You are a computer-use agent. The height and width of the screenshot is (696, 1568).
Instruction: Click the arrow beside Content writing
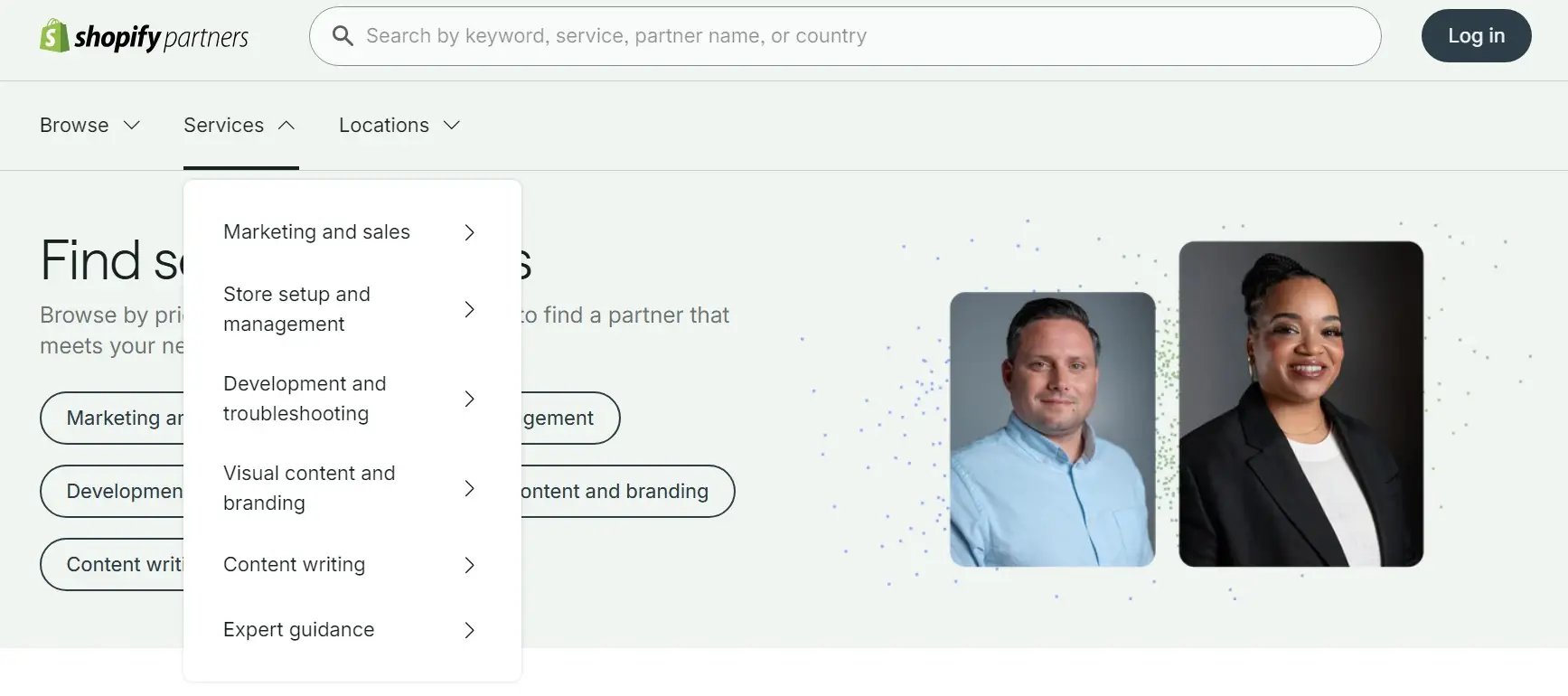pos(469,565)
